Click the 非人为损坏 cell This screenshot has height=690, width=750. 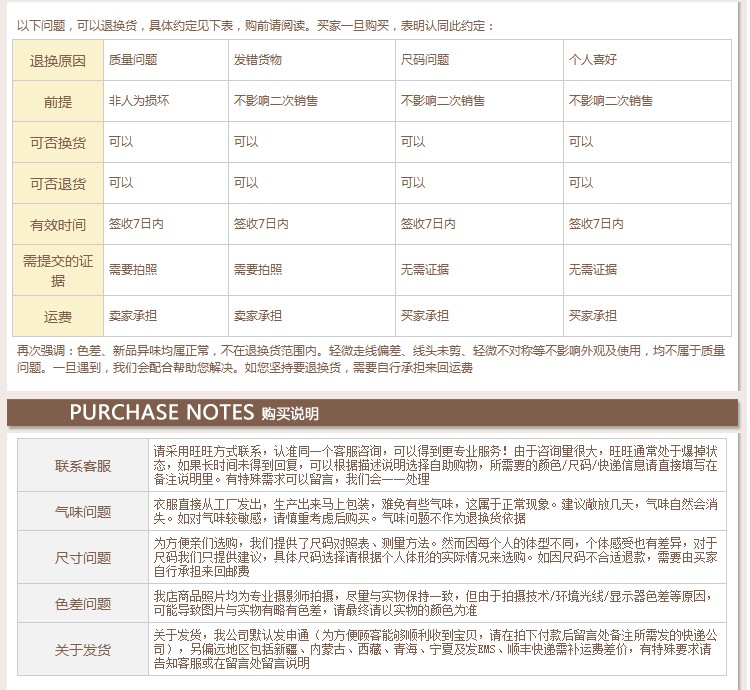[139, 101]
